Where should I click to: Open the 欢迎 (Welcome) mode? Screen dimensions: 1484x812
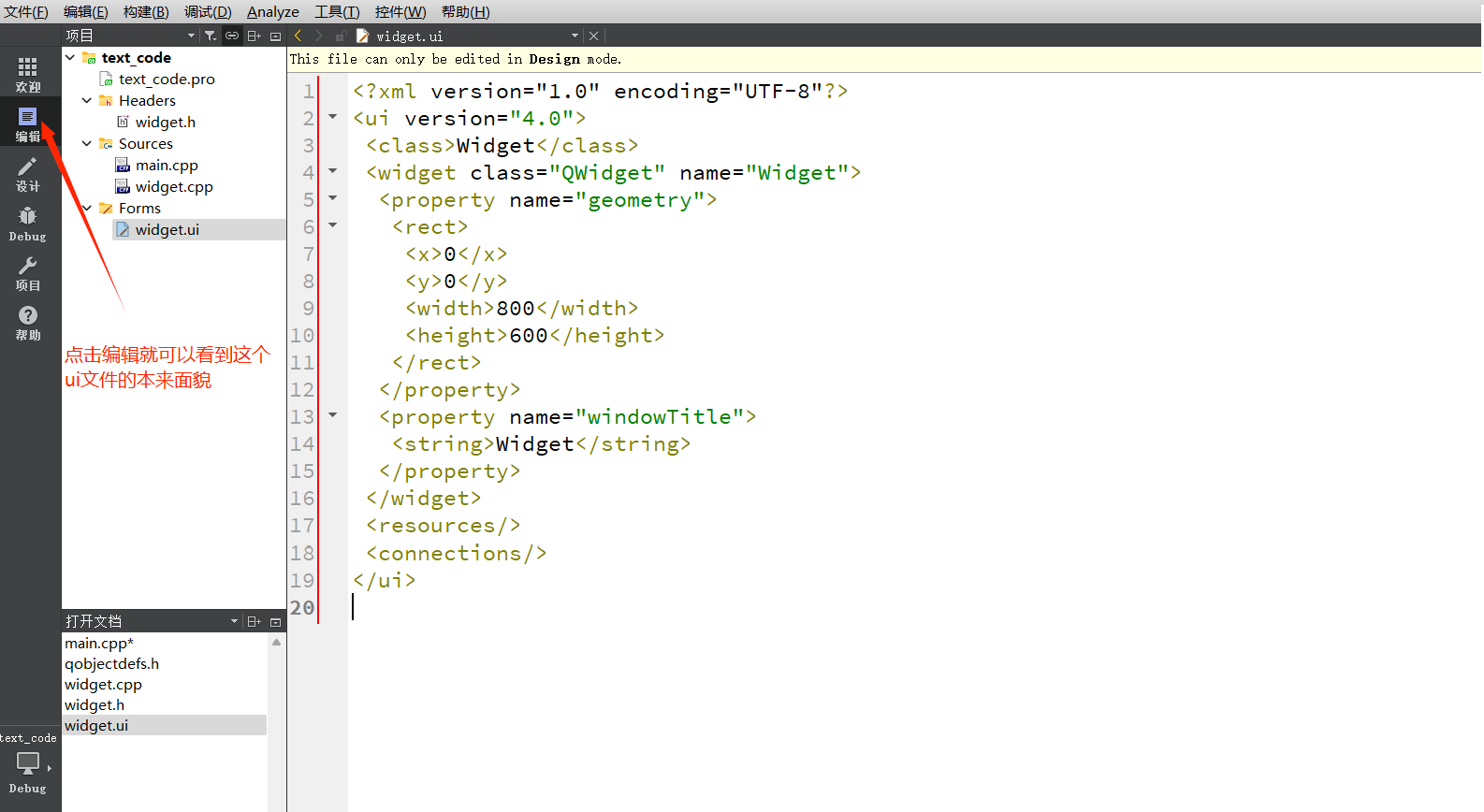pyautogui.click(x=28, y=73)
